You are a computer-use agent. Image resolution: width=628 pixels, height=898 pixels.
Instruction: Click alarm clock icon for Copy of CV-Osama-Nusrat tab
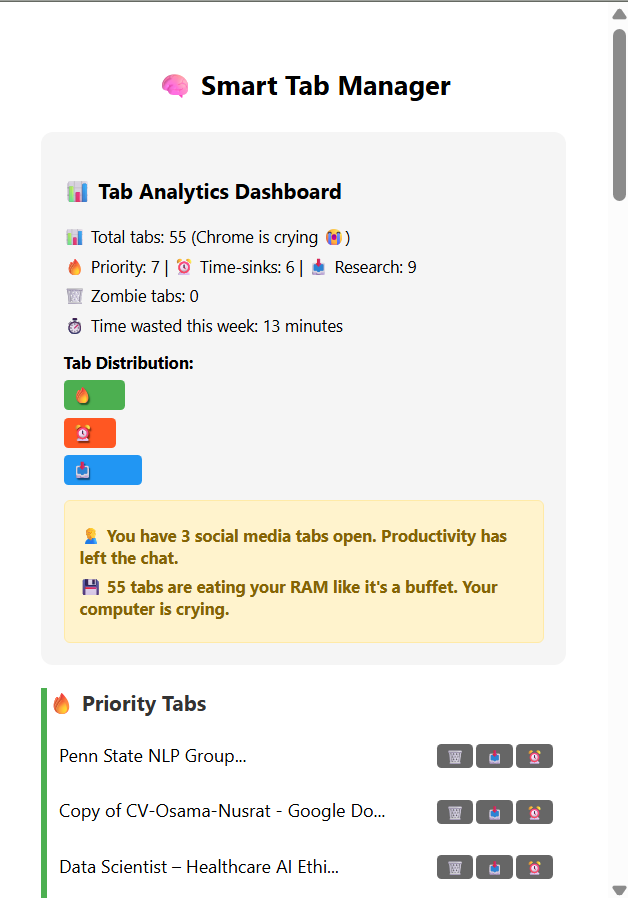[x=534, y=812]
